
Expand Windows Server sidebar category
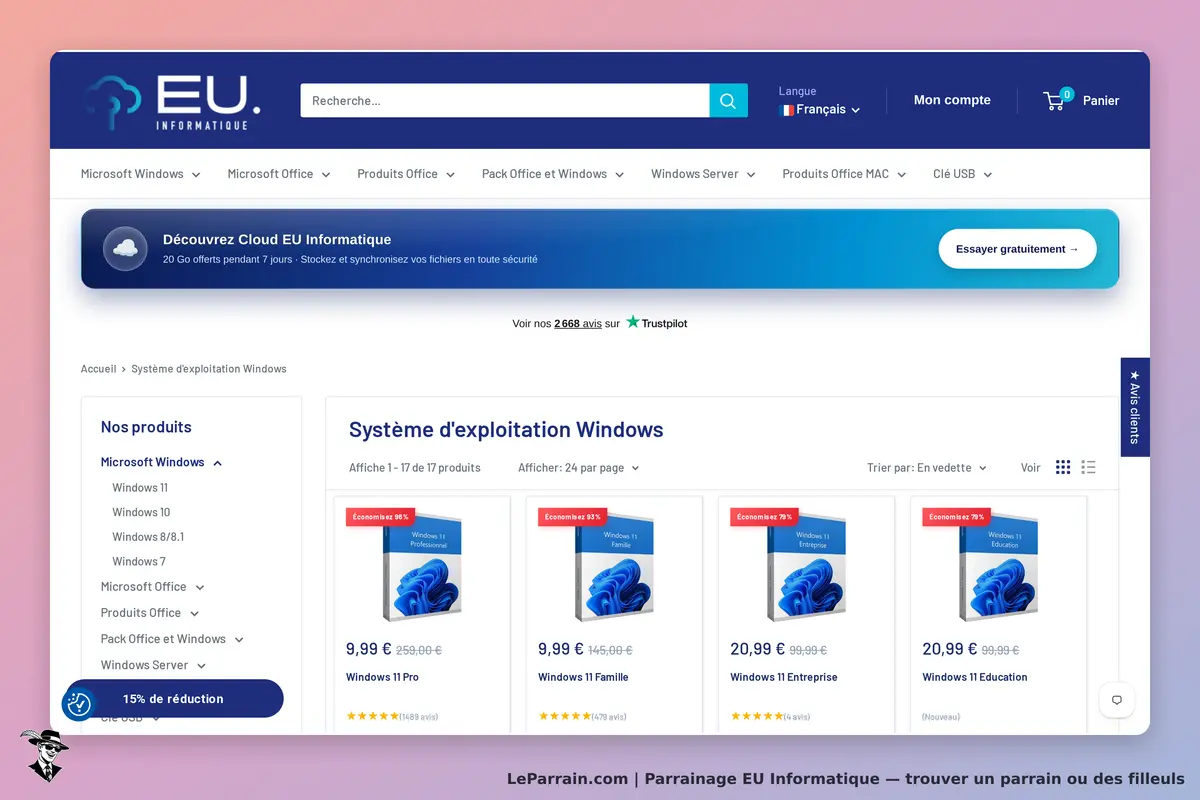153,665
